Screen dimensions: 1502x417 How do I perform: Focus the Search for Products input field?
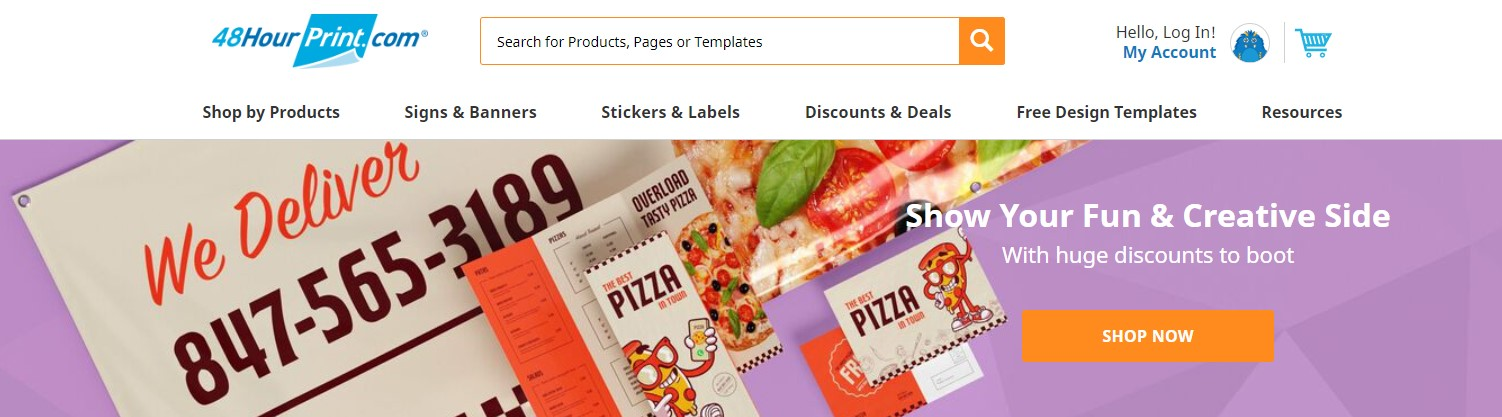coord(720,41)
